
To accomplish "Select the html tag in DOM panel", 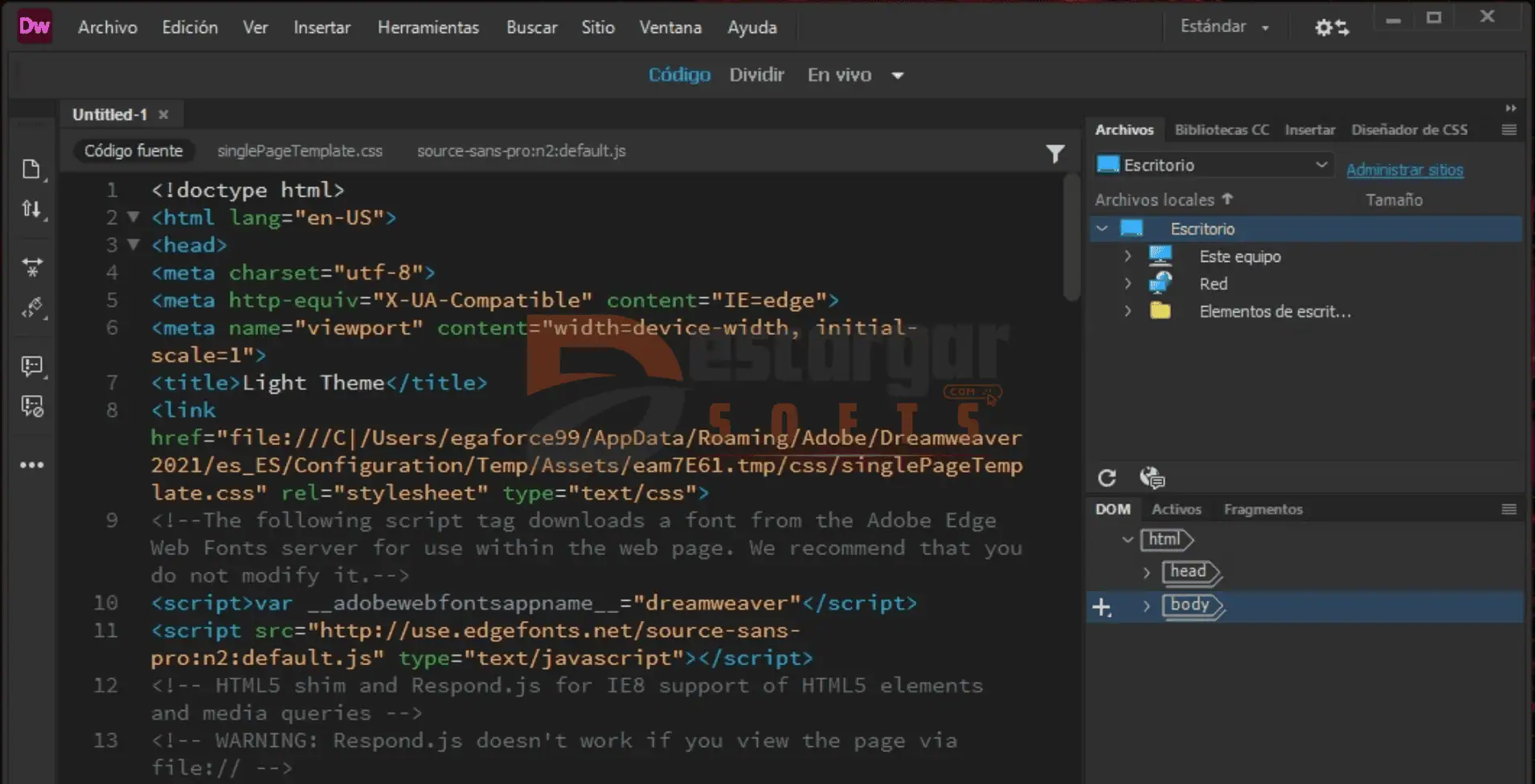I will (x=1166, y=539).
